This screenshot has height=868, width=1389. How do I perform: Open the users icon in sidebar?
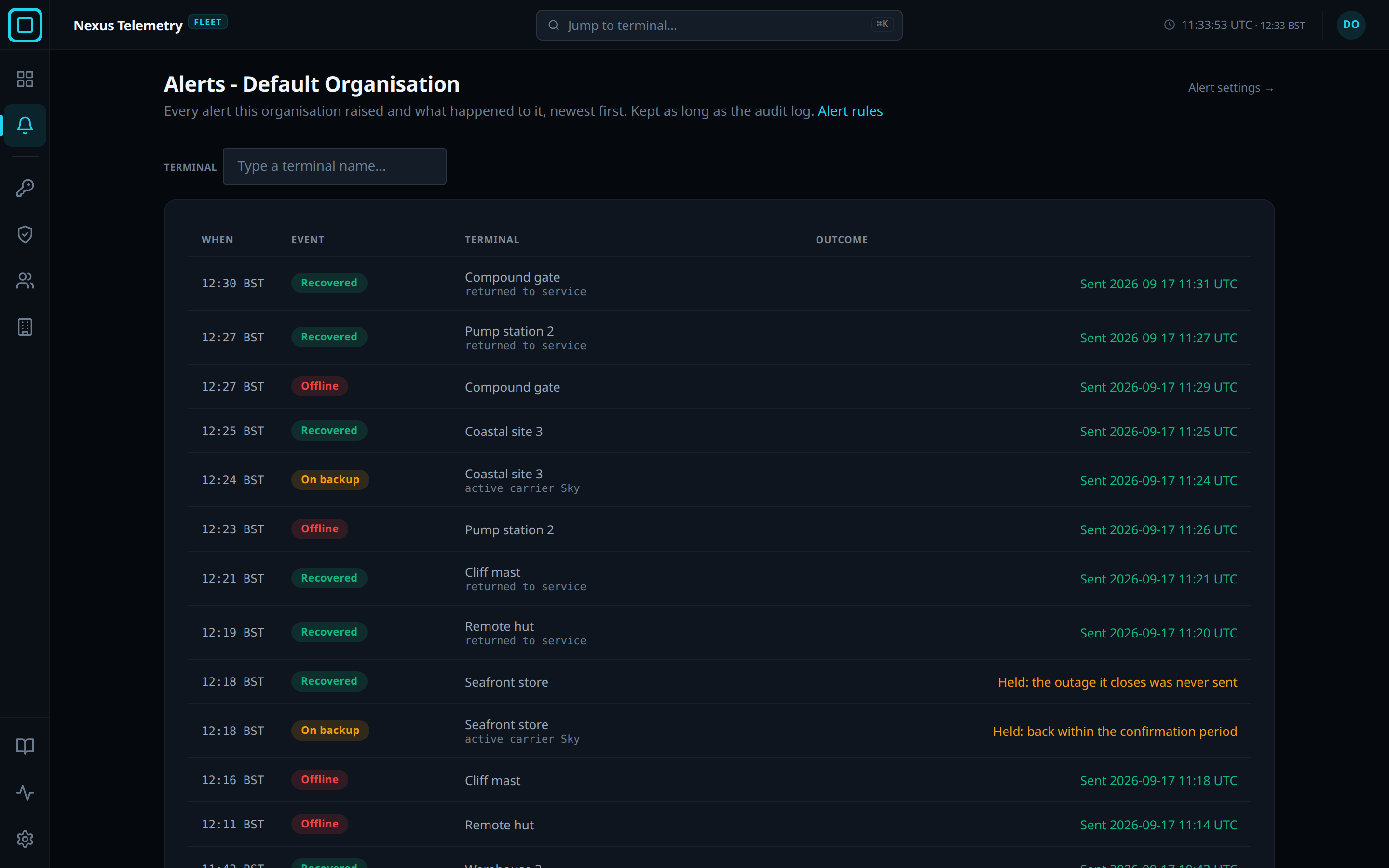point(25,281)
